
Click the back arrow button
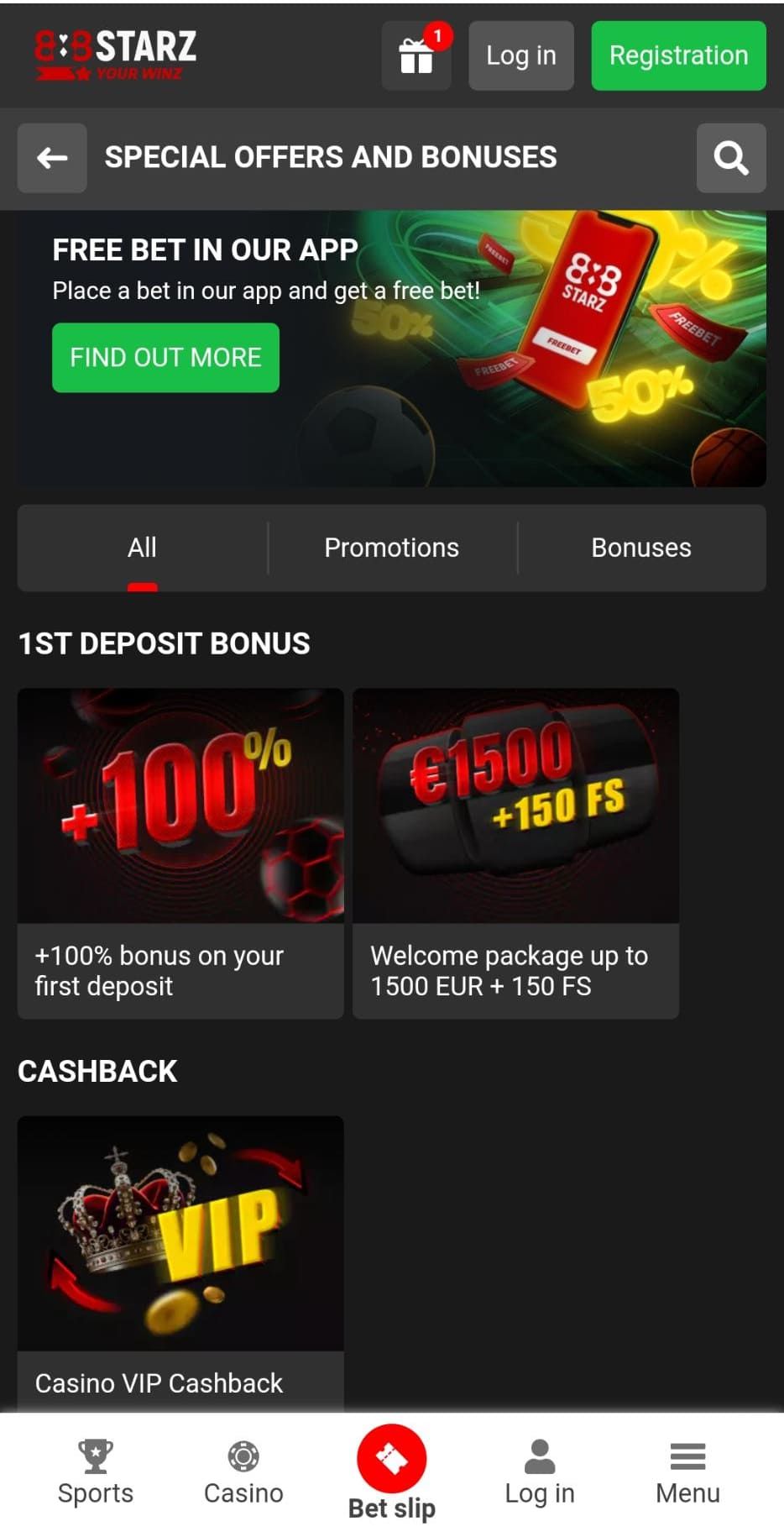coord(52,158)
